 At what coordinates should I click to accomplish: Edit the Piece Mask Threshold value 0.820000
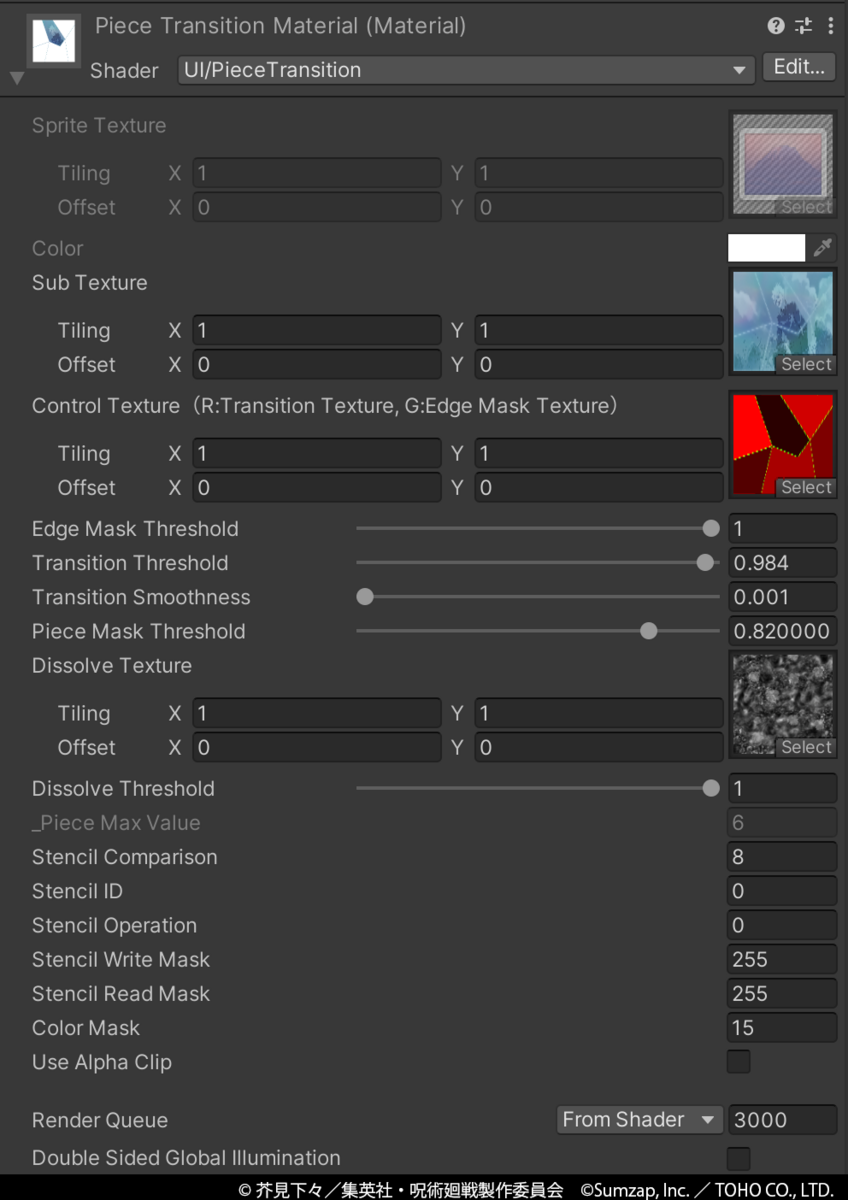click(782, 631)
